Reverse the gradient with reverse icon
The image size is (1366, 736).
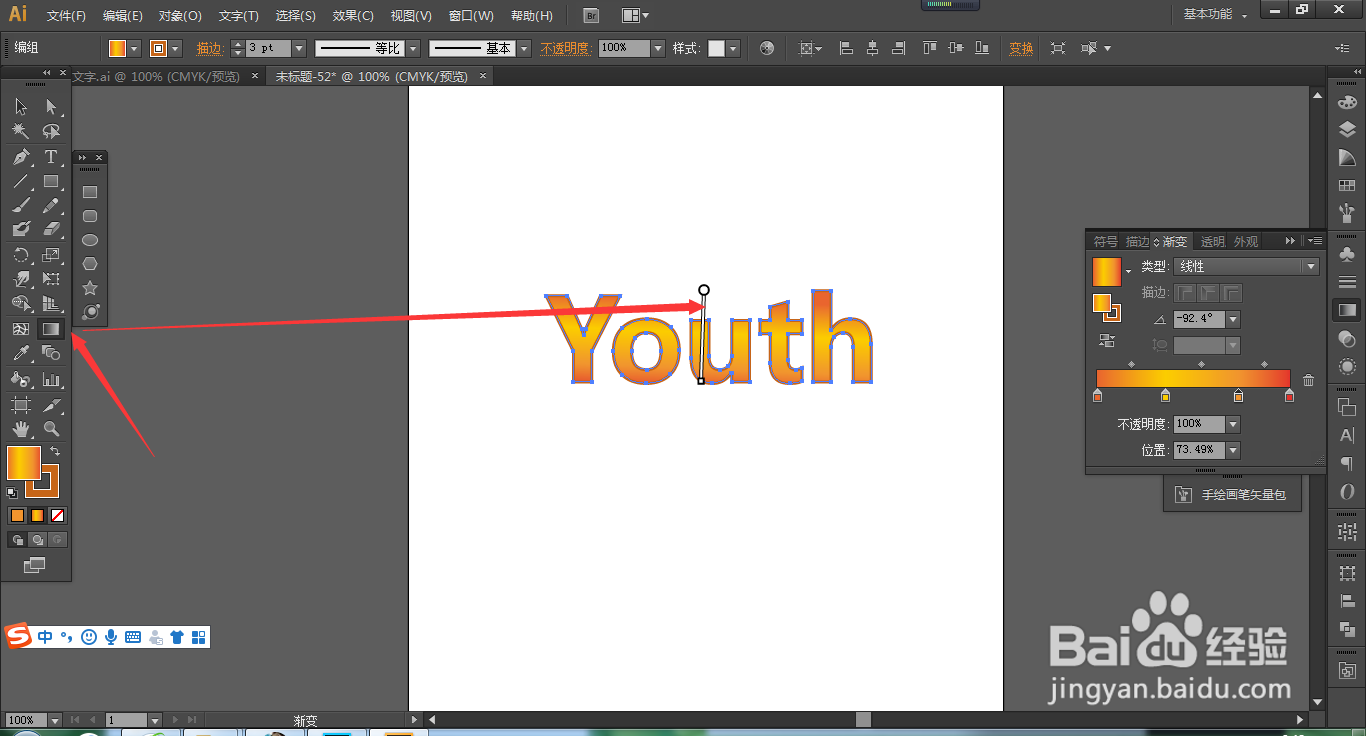coord(1107,341)
